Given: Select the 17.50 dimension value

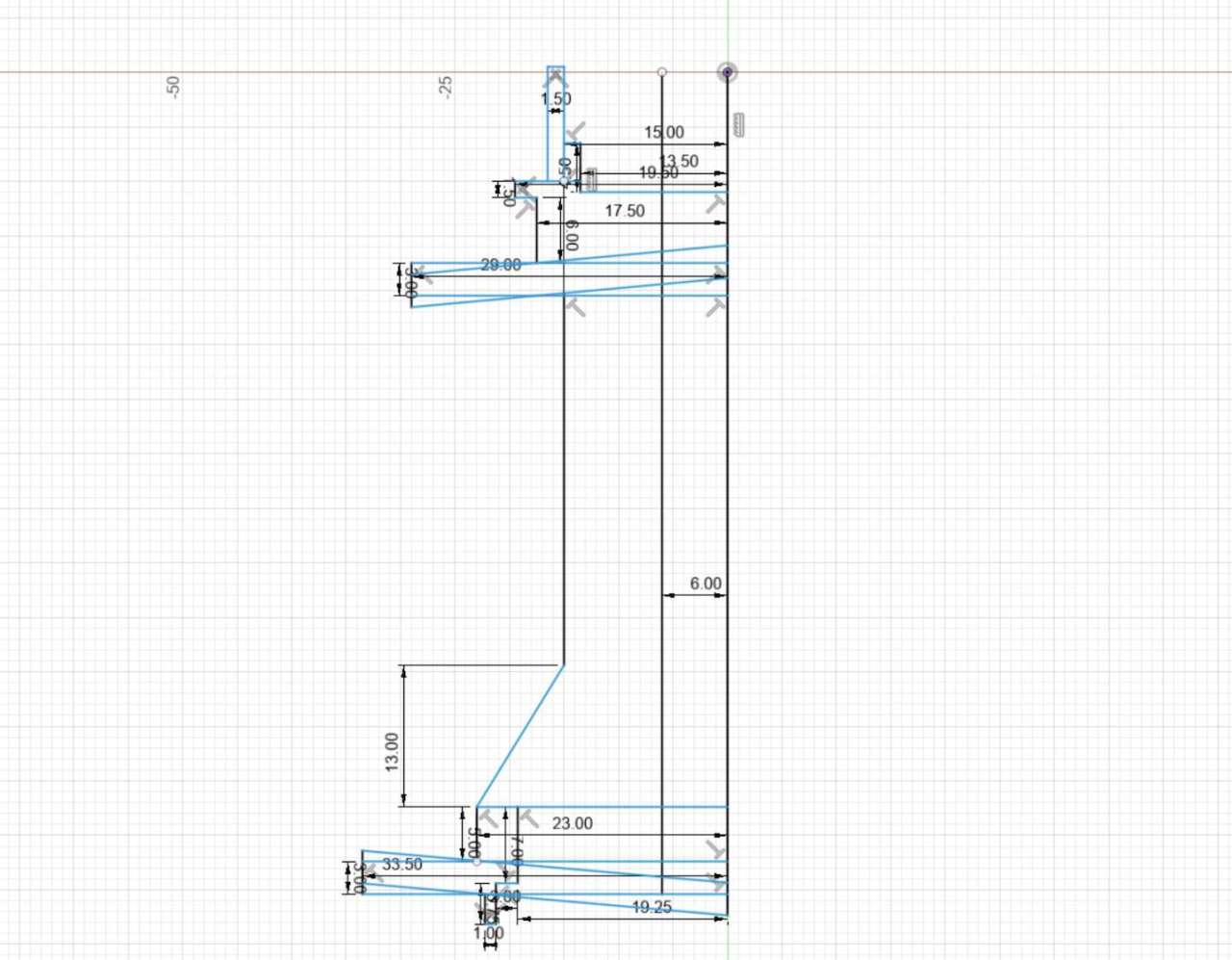Looking at the screenshot, I should point(625,210).
